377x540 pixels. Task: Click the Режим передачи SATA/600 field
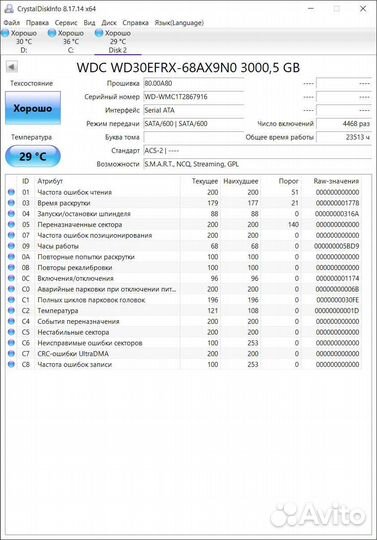click(x=193, y=124)
